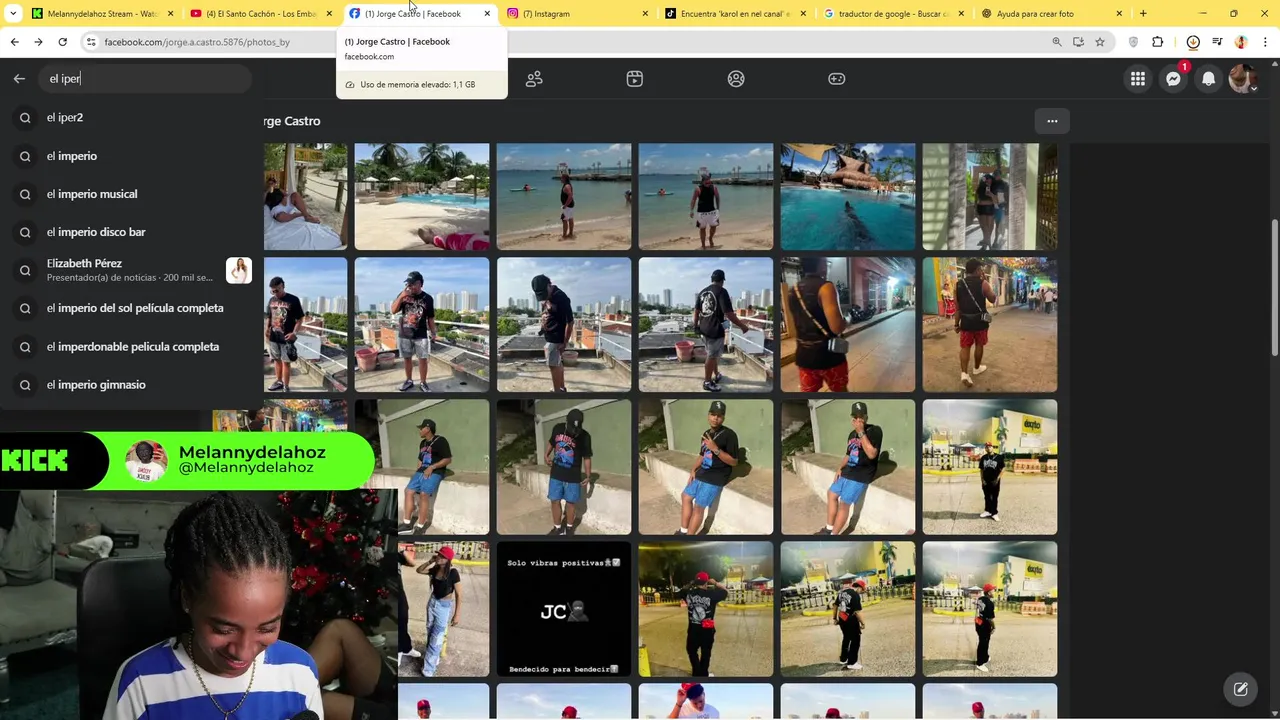
Task: Open the Chrome profile avatar
Action: [1241, 42]
